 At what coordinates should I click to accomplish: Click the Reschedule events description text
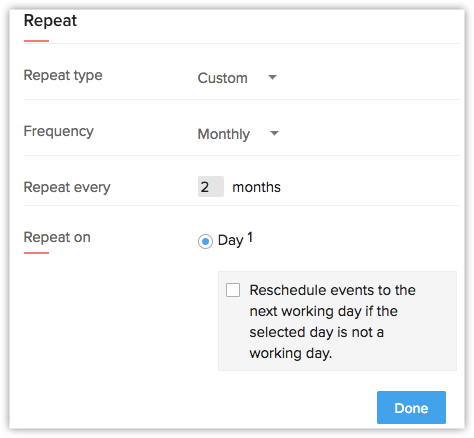pos(332,322)
